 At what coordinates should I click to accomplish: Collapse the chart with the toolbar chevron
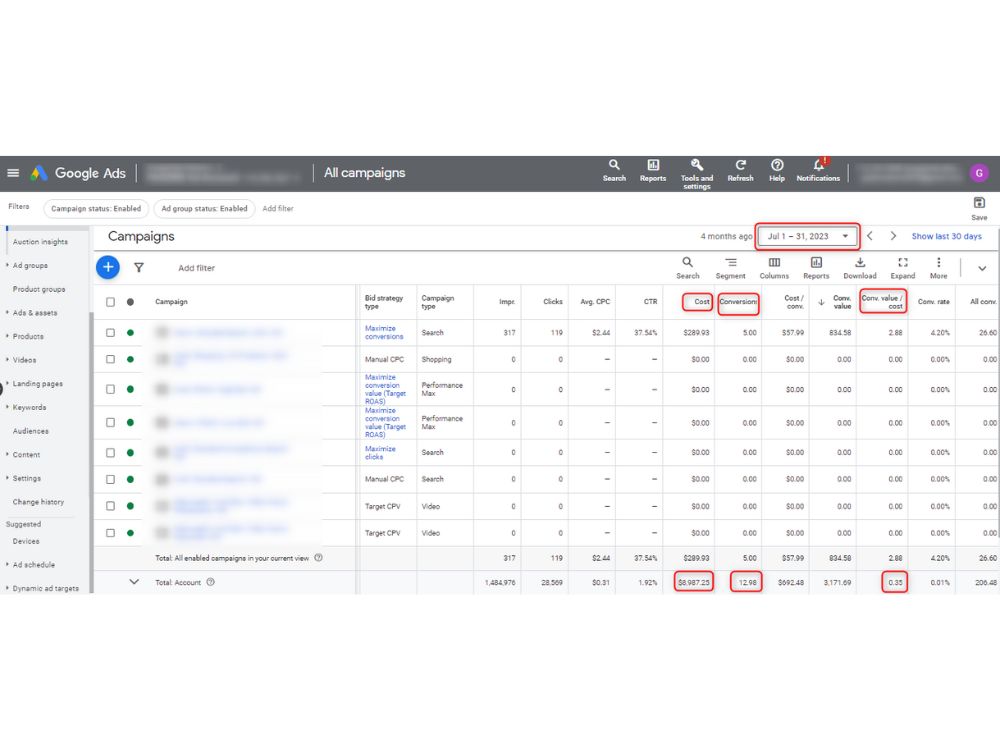[x=982, y=268]
